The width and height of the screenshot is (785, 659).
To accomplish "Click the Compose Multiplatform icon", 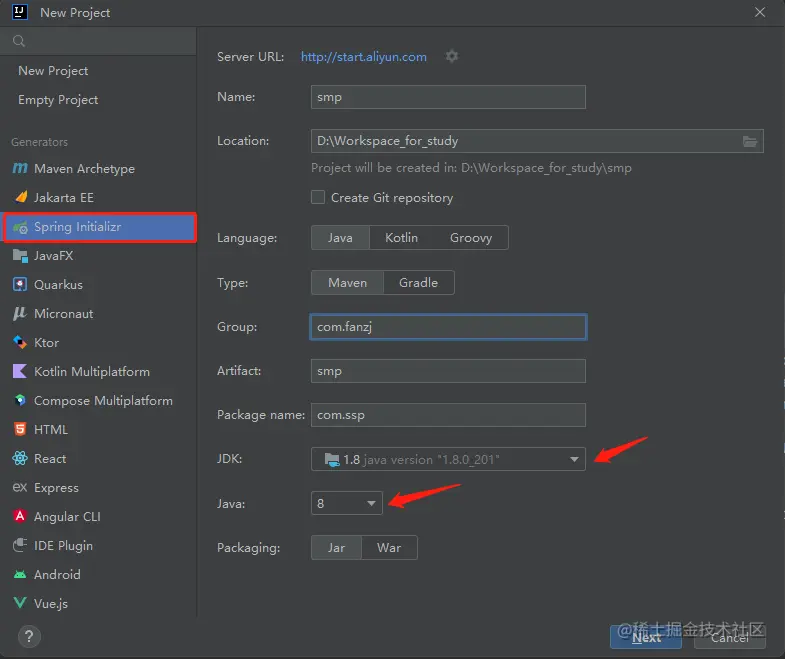I will click(20, 401).
